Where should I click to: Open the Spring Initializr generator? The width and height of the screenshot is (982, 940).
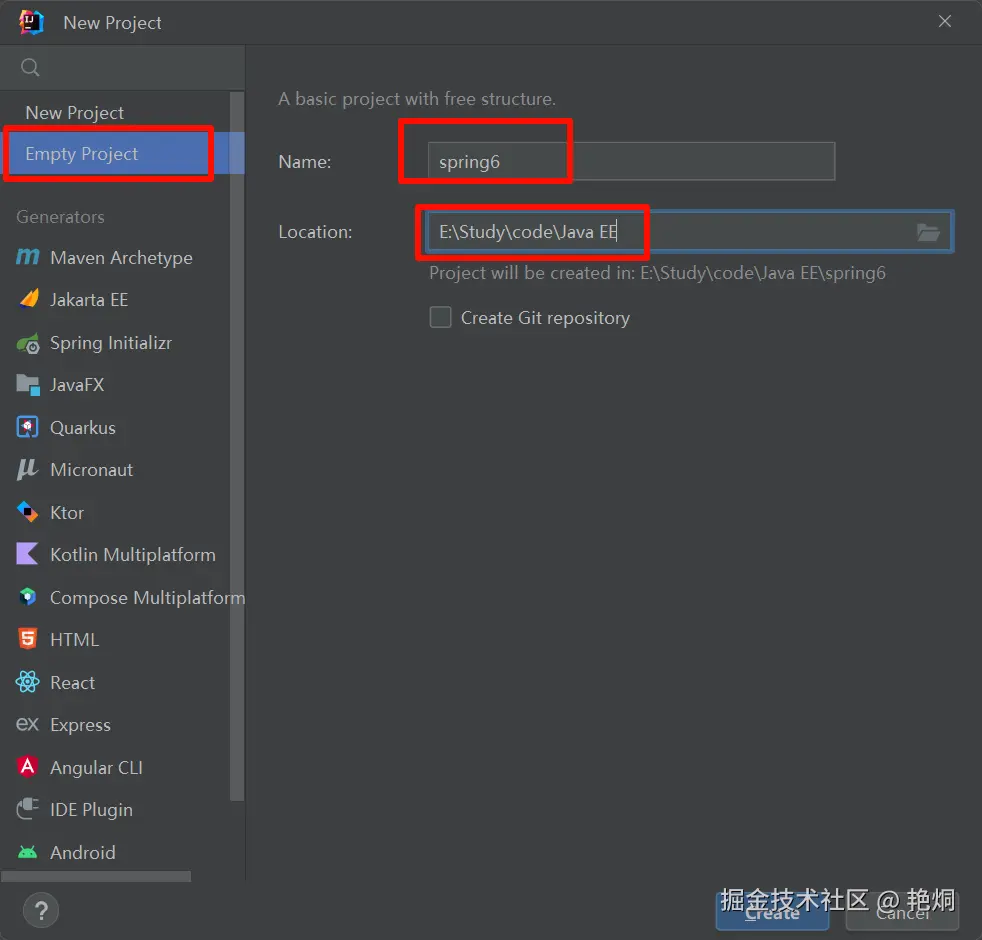click(113, 342)
